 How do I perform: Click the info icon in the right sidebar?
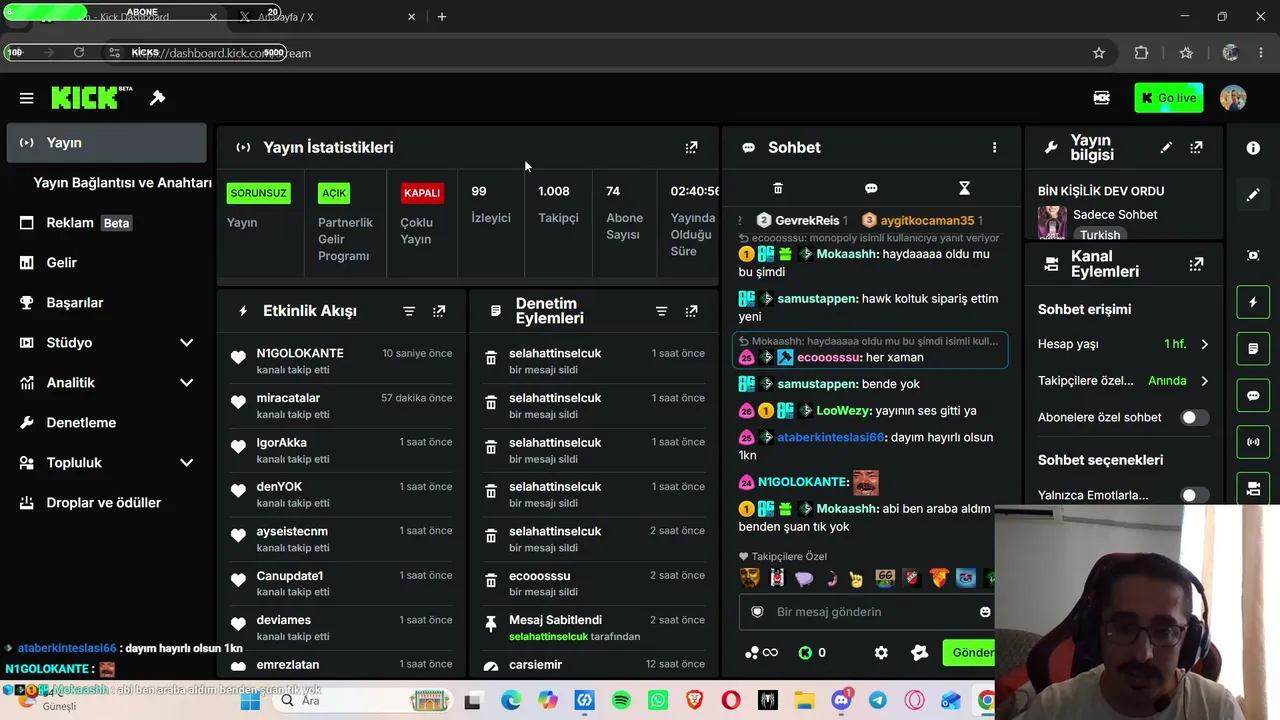pyautogui.click(x=1253, y=148)
